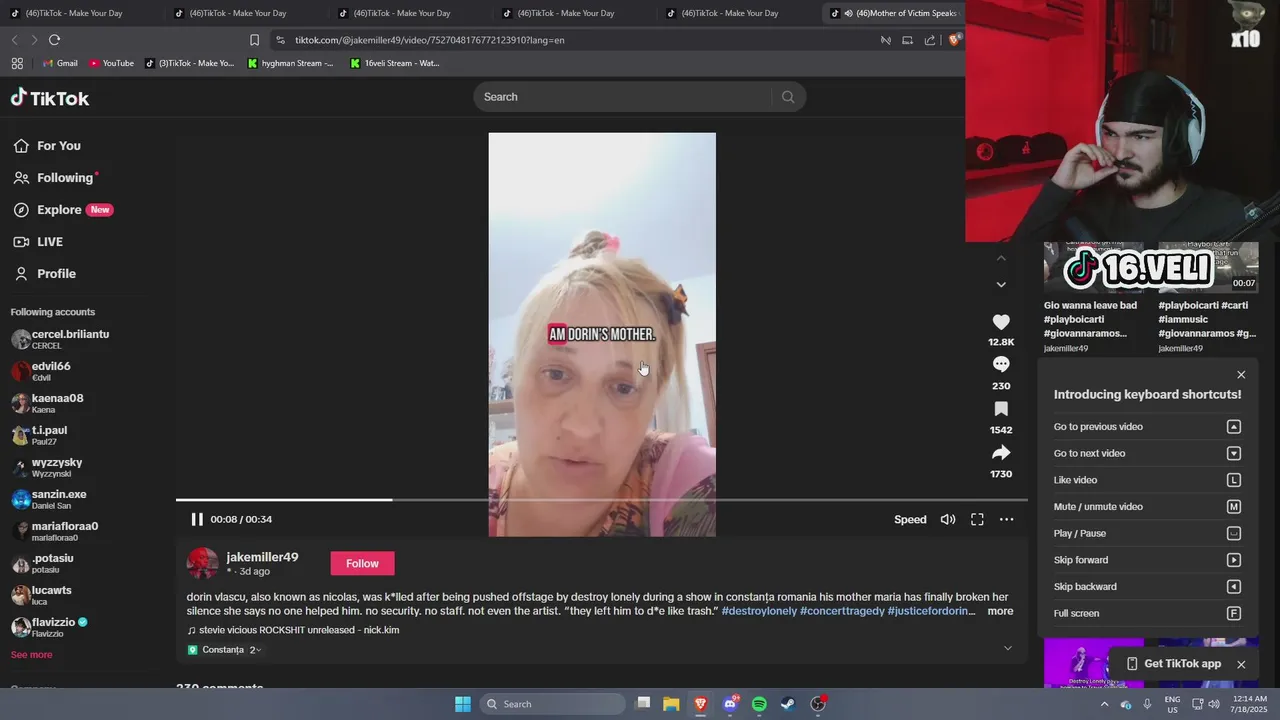Open Spotify from the taskbar

(x=759, y=704)
